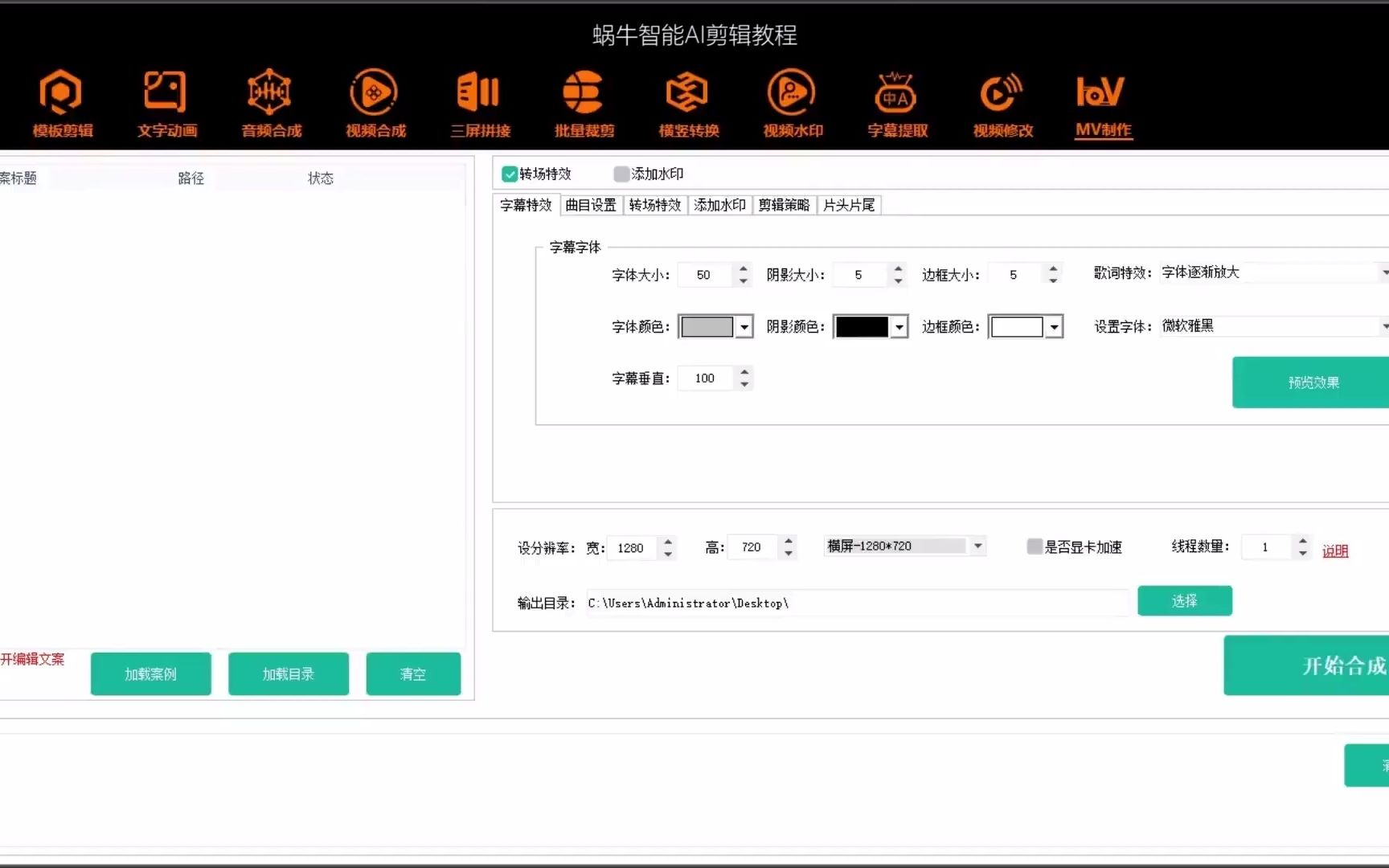Image resolution: width=1389 pixels, height=868 pixels.
Task: Click the 状态 column header
Action: 321,178
